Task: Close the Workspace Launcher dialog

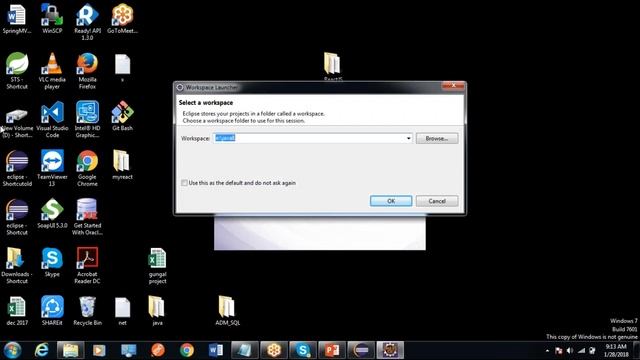Action: [453, 86]
